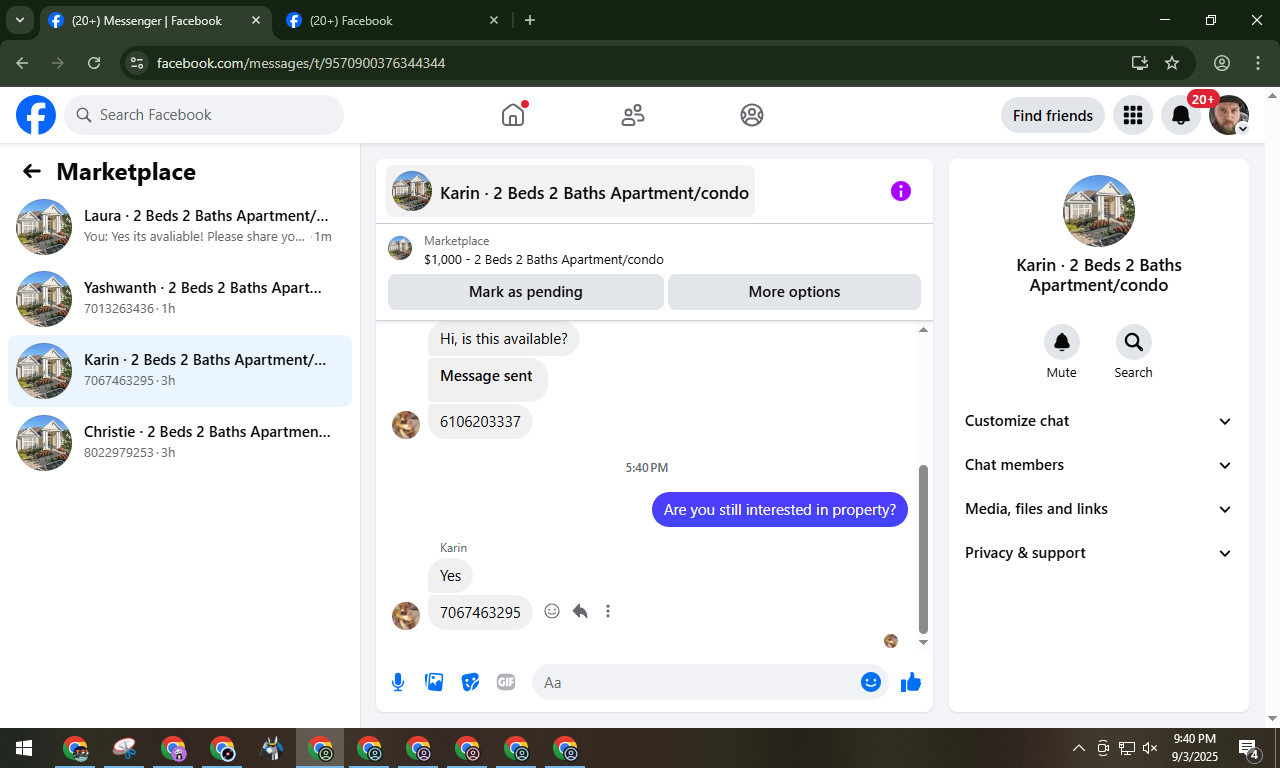Open the Menu grid icon
Screen dimensions: 1280x768
click(x=1133, y=115)
